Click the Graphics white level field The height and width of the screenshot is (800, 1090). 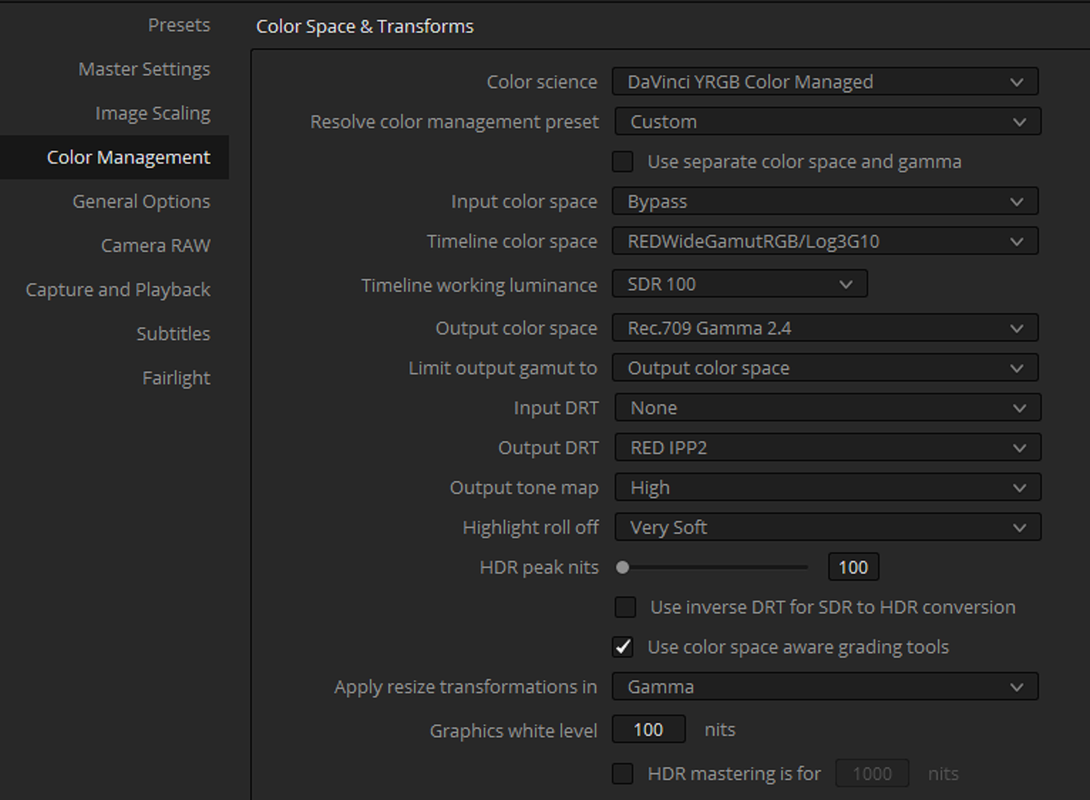[649, 730]
